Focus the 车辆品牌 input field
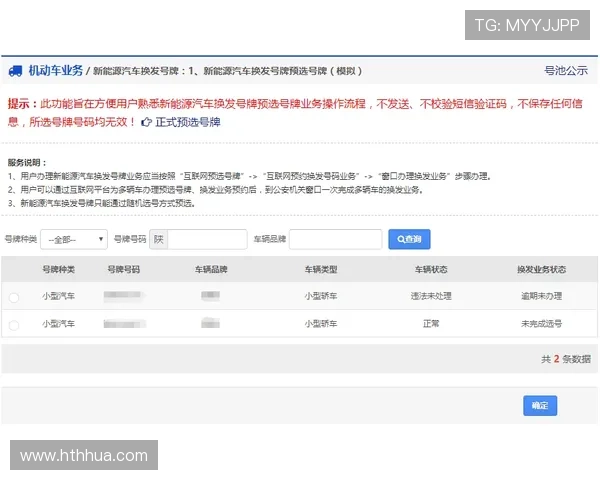 pyautogui.click(x=336, y=240)
